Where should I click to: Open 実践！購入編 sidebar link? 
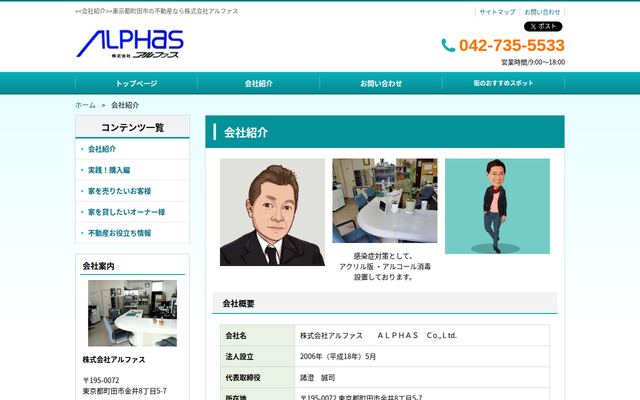pos(109,170)
